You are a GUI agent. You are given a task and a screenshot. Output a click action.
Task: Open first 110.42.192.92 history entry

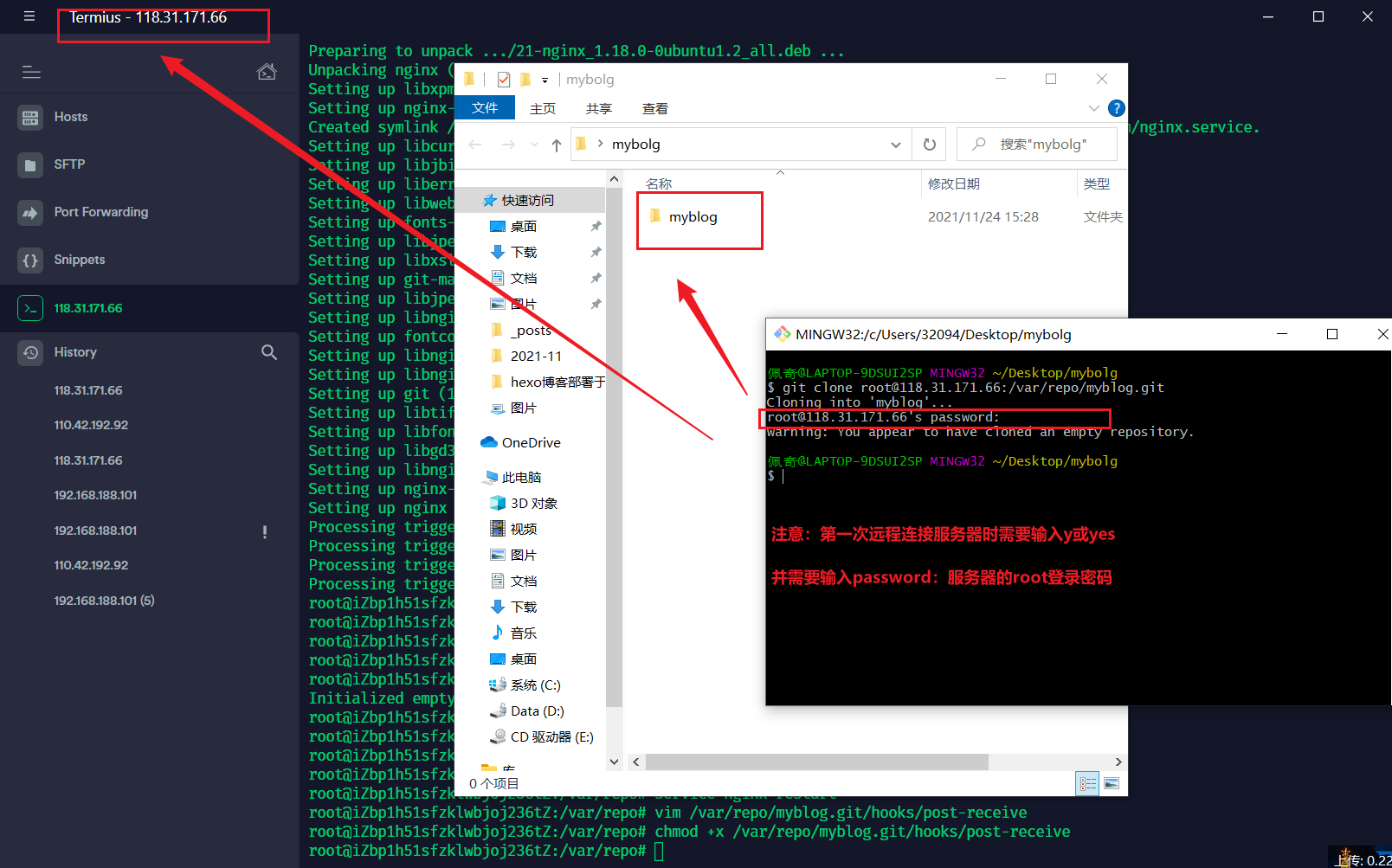click(x=91, y=425)
